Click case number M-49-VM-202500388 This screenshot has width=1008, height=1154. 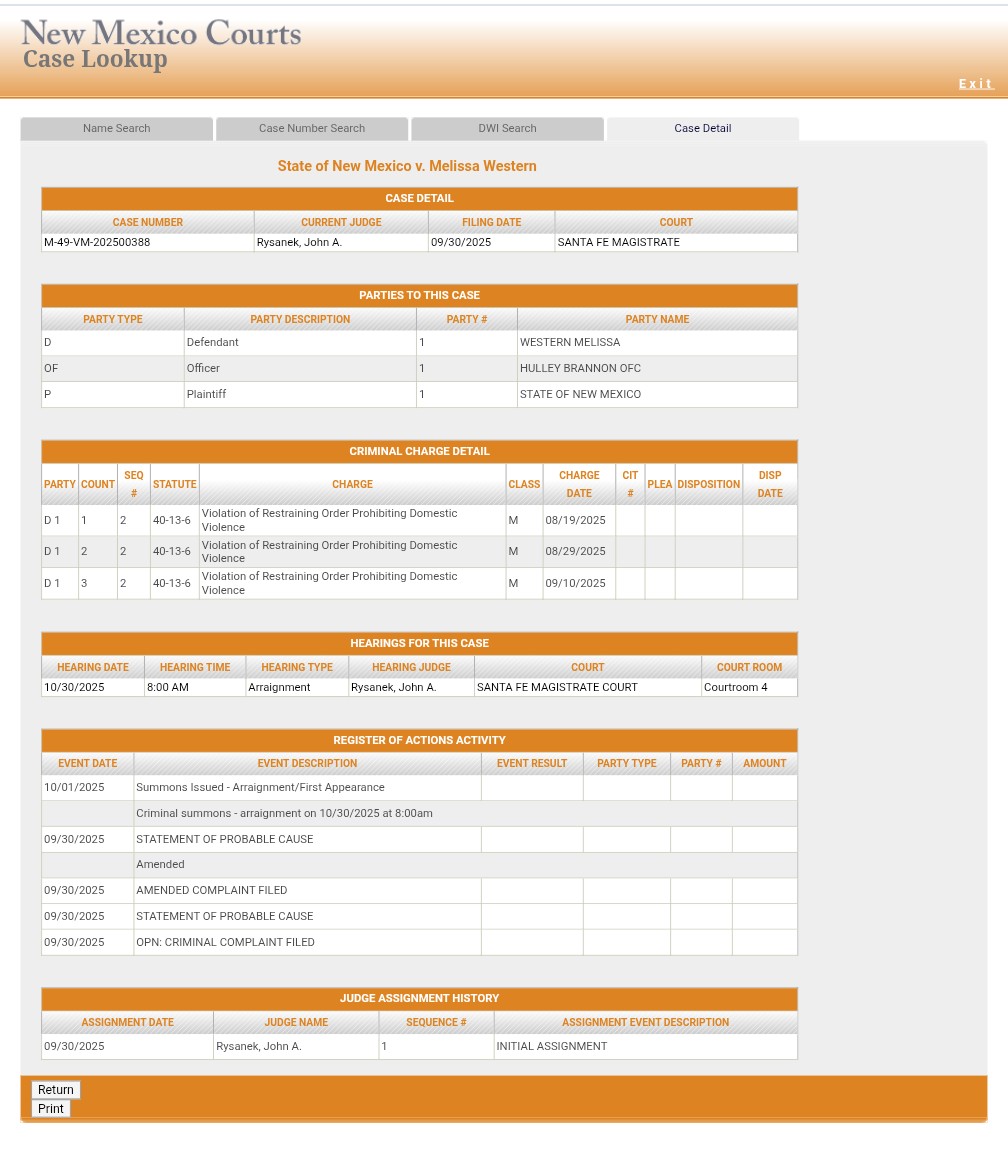(x=97, y=242)
